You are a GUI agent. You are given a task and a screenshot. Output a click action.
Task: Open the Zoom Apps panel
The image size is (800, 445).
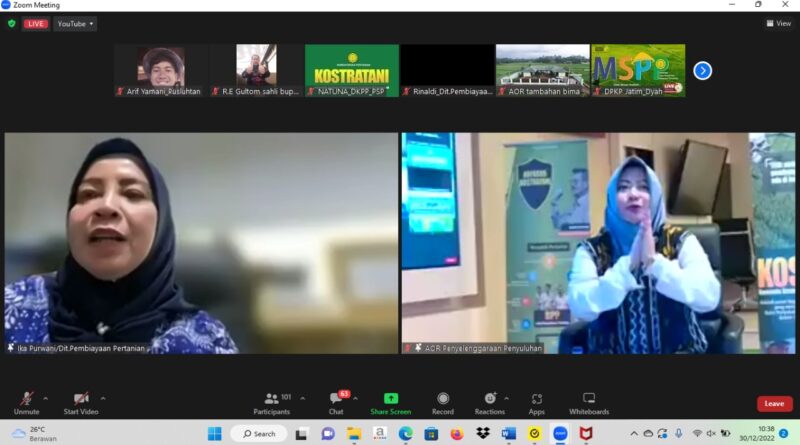[x=536, y=399]
